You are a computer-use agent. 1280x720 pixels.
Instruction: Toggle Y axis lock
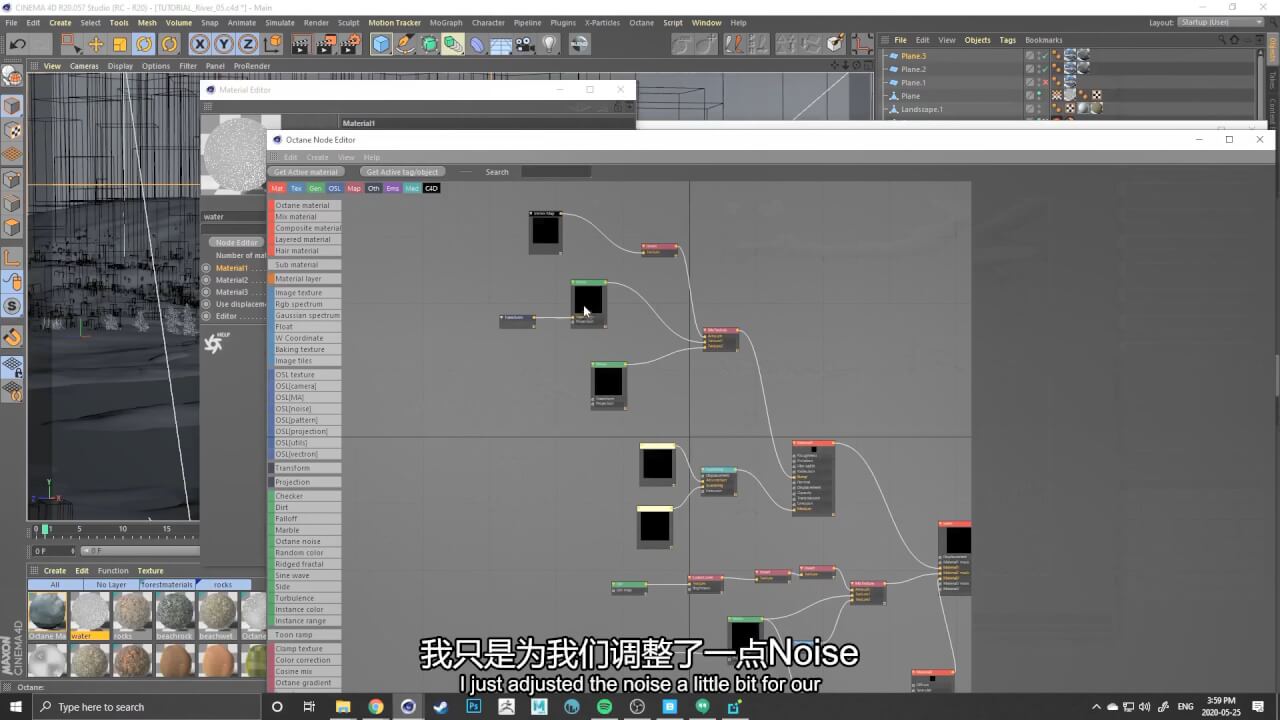click(223, 44)
